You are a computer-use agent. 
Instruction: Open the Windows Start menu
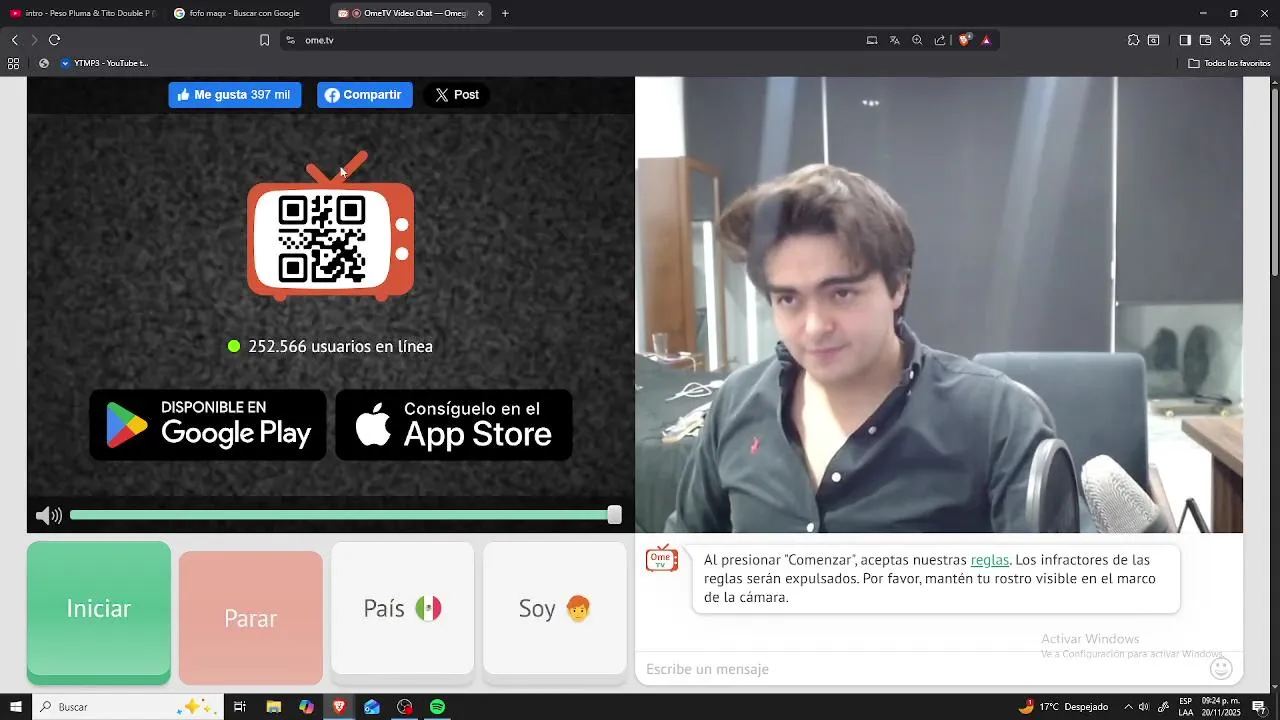coord(15,707)
